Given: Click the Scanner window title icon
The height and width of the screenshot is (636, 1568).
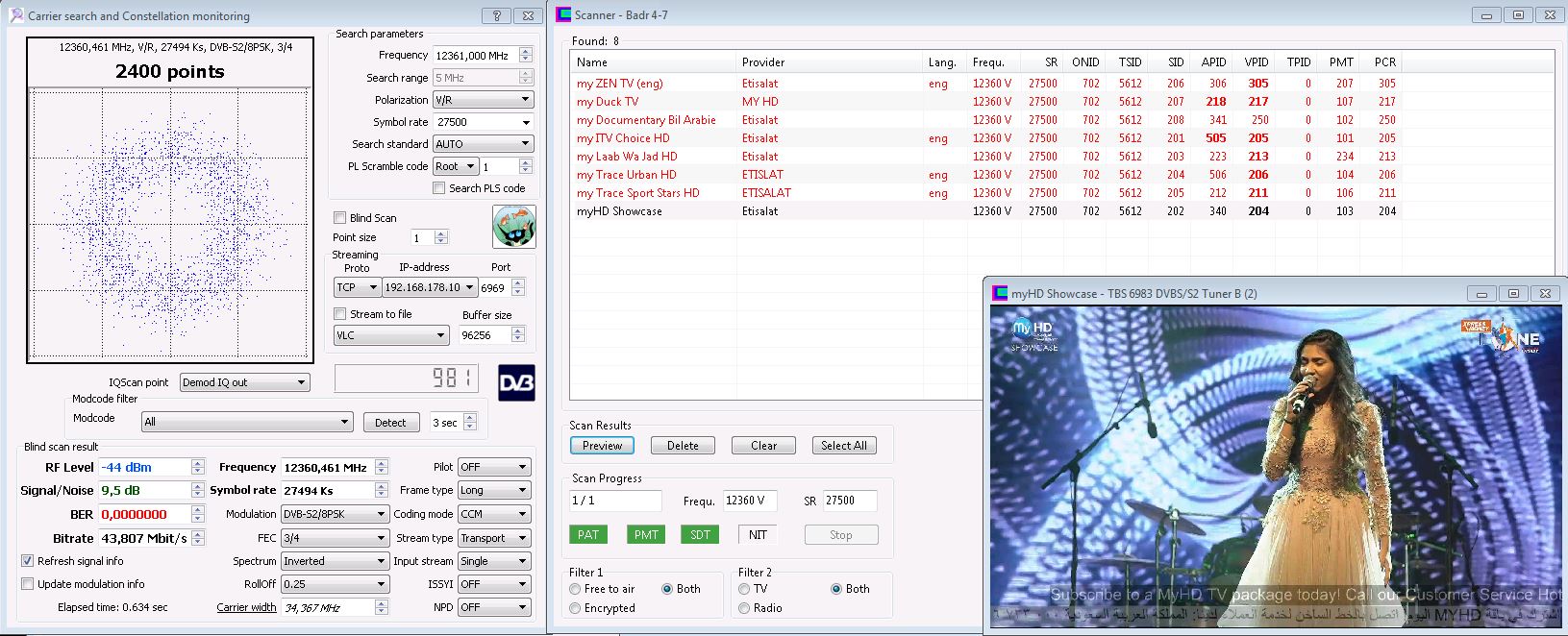Looking at the screenshot, I should (563, 14).
